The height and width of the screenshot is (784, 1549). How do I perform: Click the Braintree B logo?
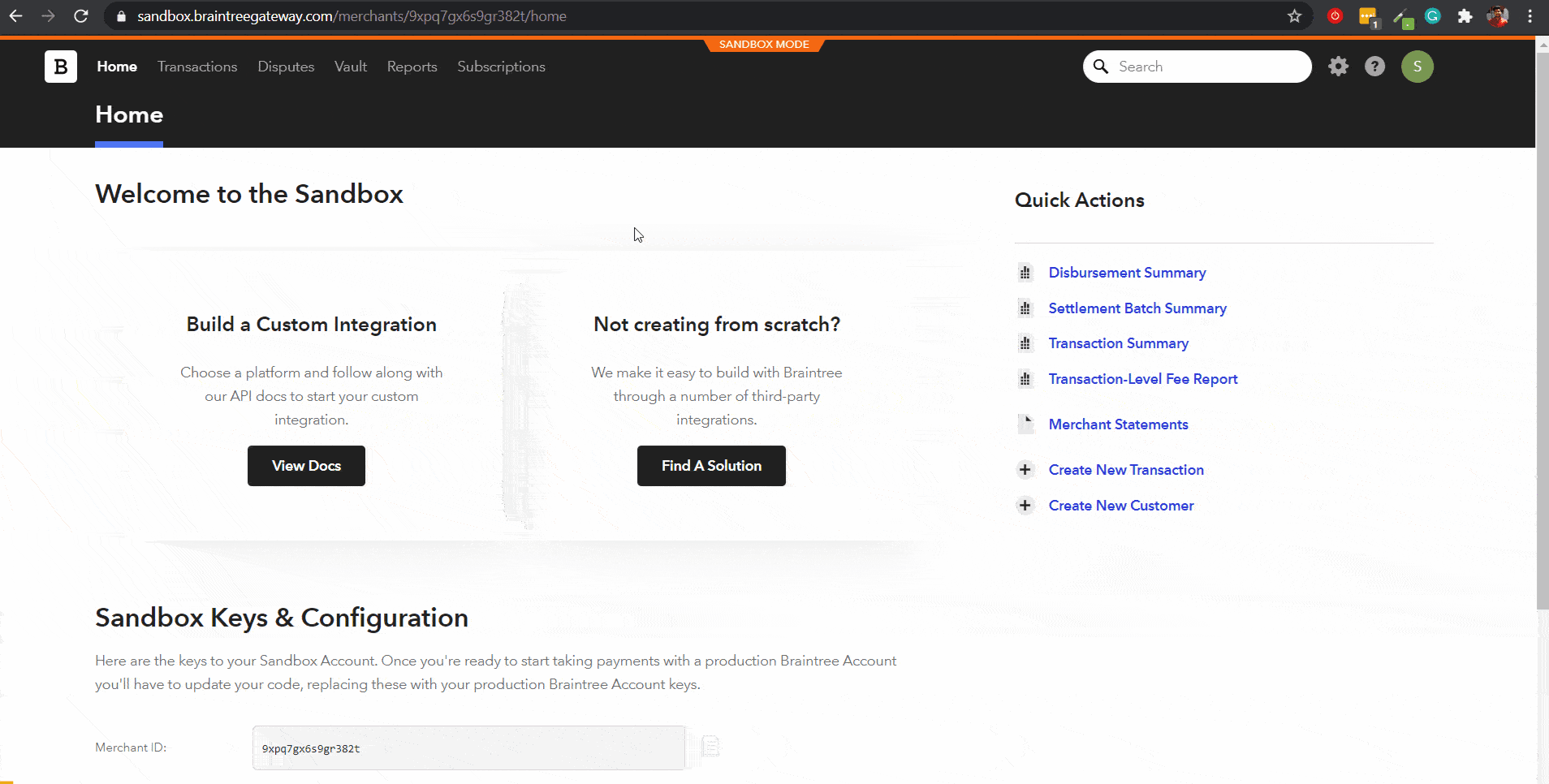[x=61, y=67]
